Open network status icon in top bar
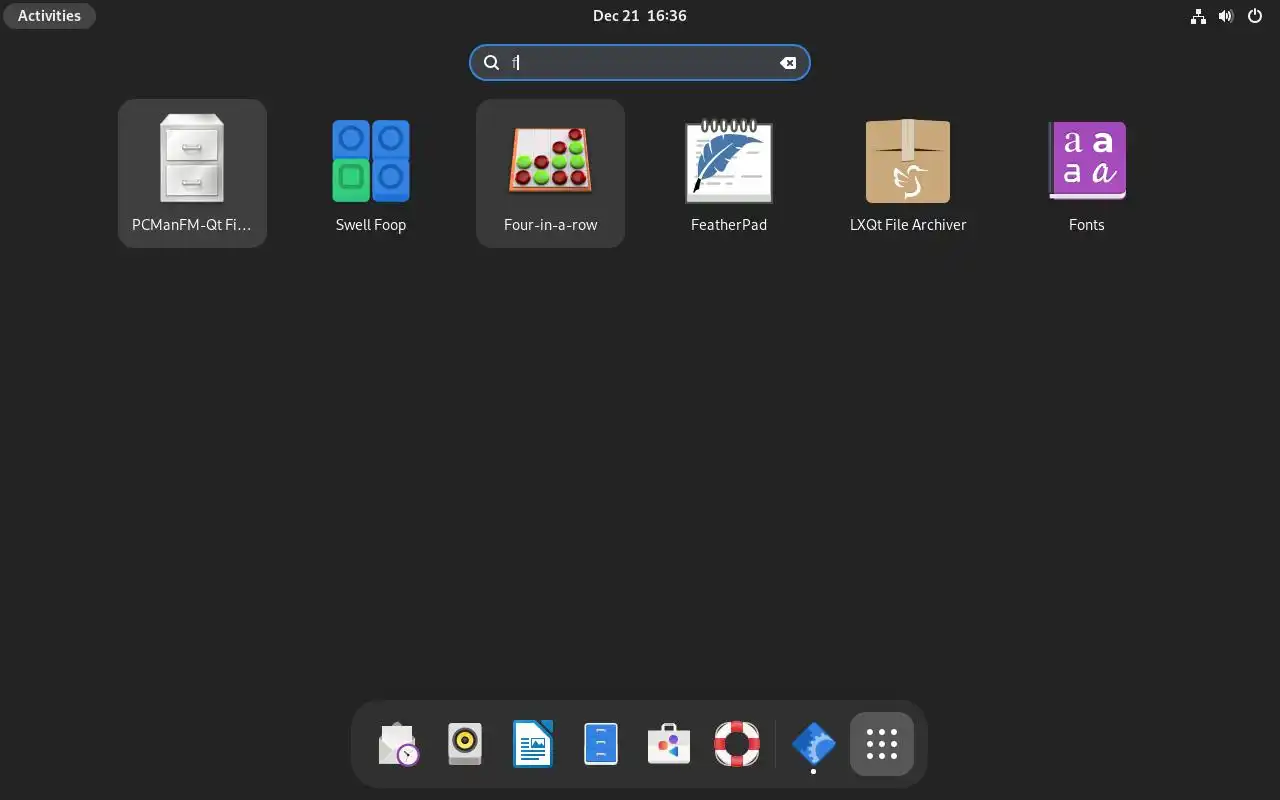 (x=1198, y=16)
